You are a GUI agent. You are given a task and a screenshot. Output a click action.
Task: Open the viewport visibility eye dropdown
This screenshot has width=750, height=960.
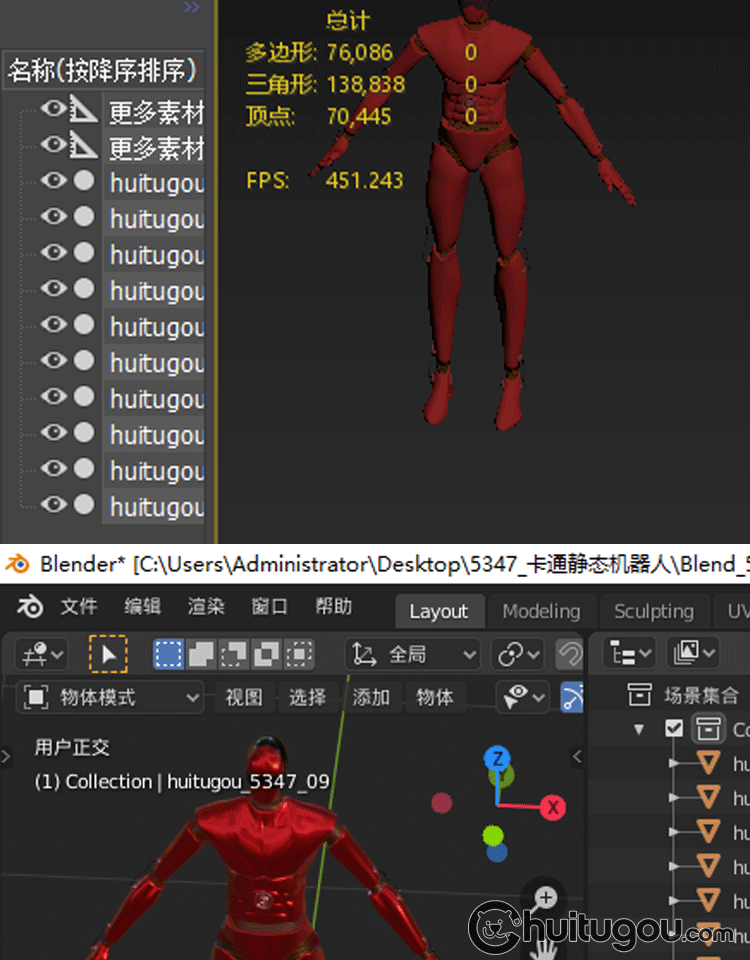coord(525,697)
